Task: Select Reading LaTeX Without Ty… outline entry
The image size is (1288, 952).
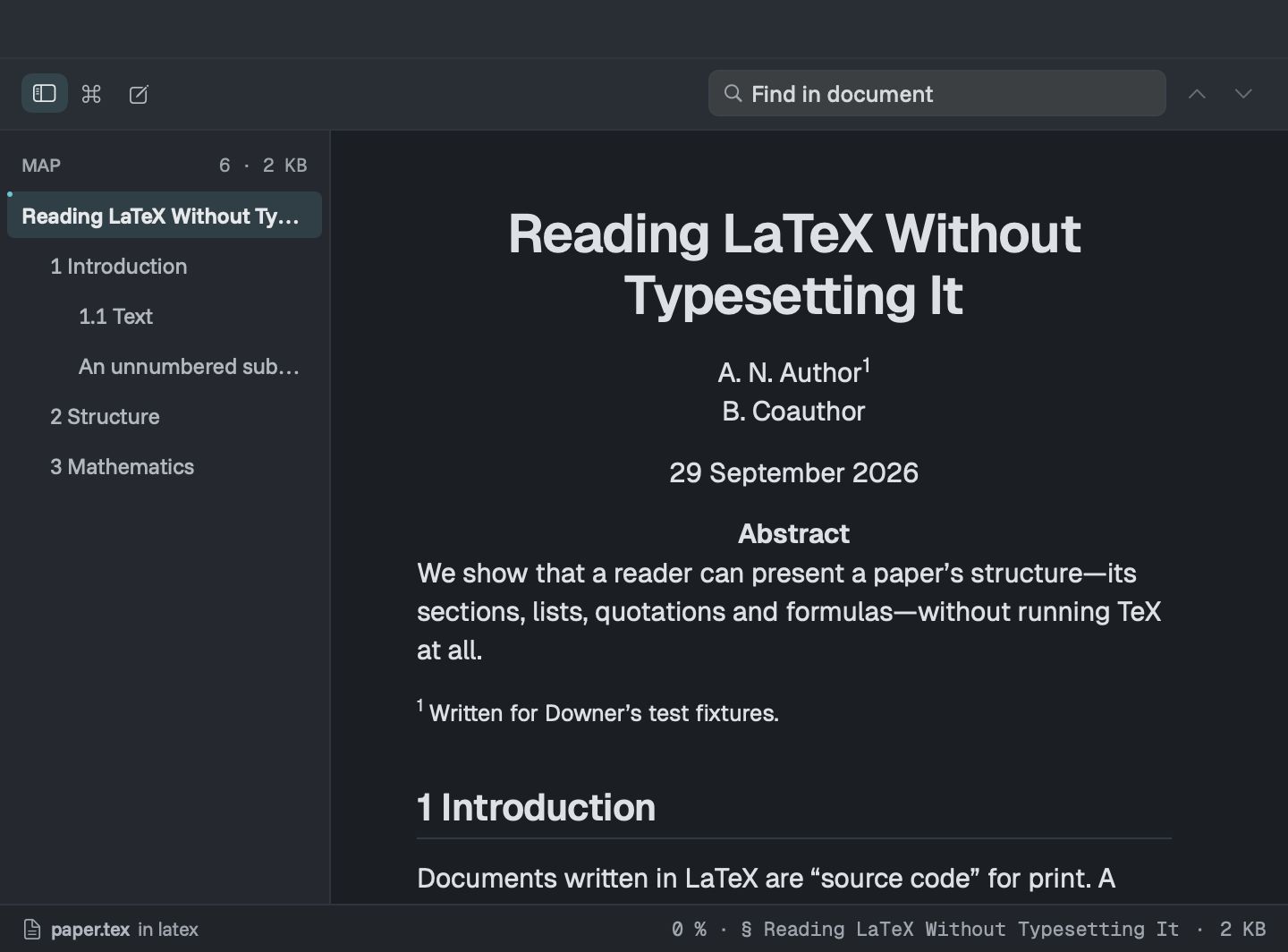Action: pyautogui.click(x=165, y=216)
